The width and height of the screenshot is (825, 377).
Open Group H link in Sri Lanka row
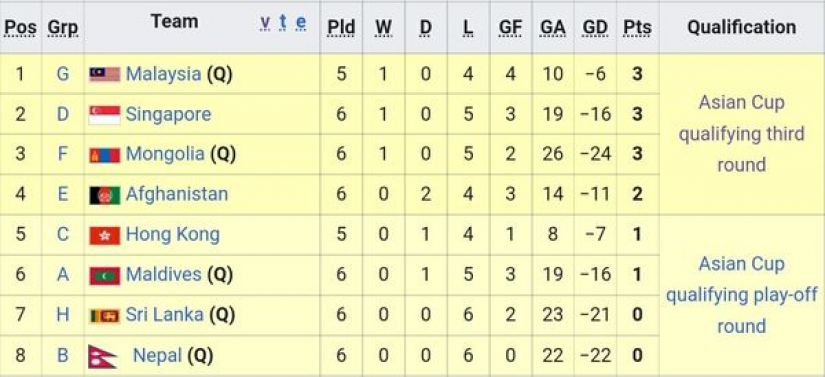pyautogui.click(x=63, y=314)
